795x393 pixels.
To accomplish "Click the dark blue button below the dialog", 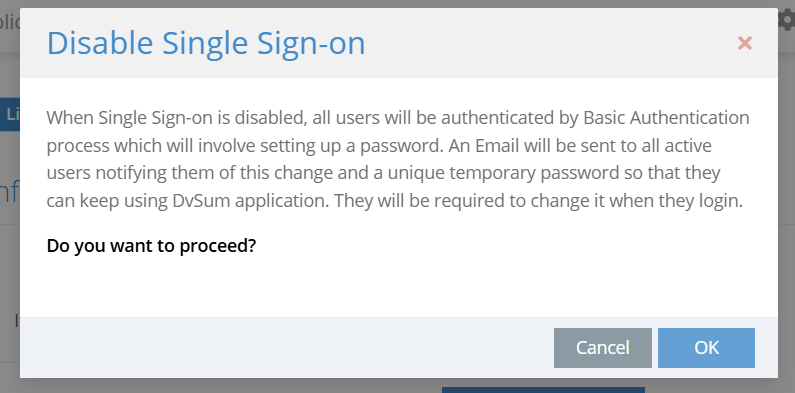I will point(543,390).
